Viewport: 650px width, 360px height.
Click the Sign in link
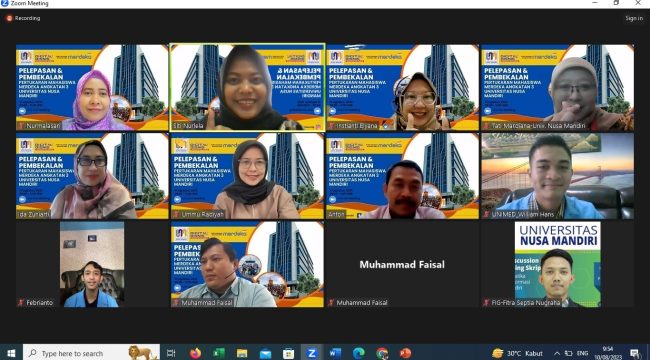(x=634, y=18)
